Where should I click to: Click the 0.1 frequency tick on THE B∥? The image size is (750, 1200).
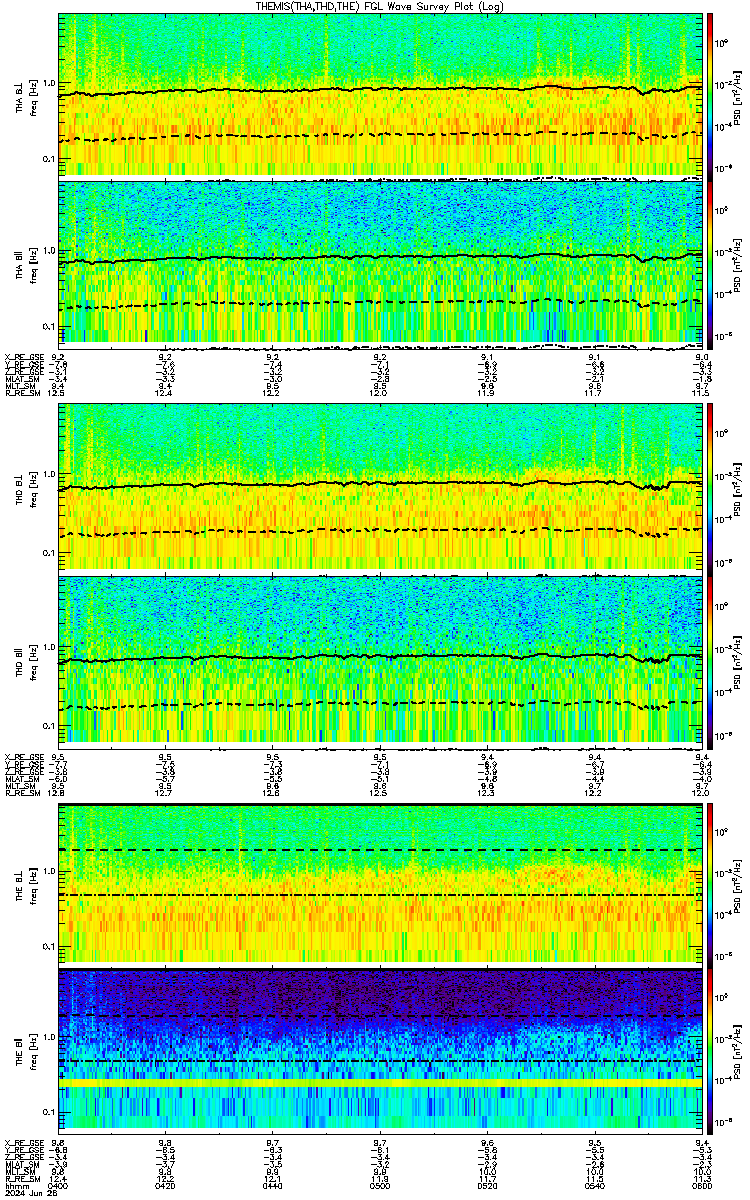click(x=49, y=1112)
